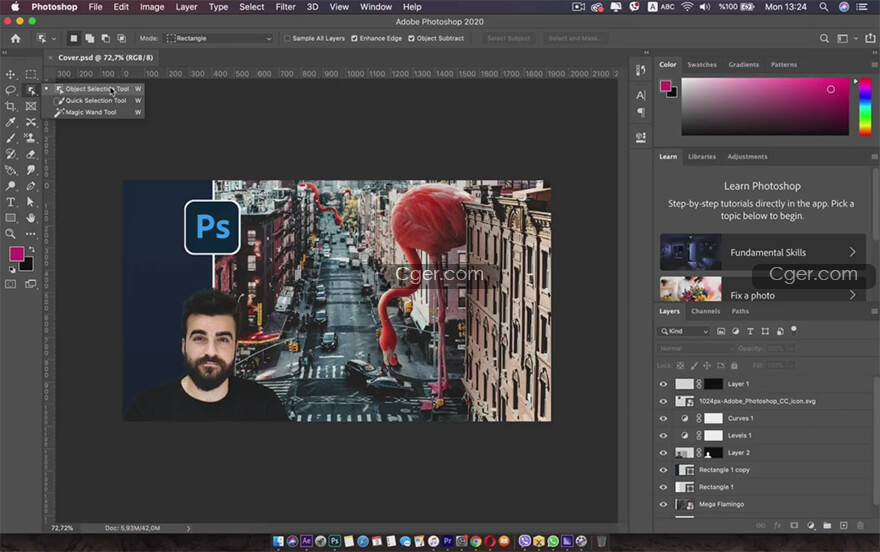Open the Mode Rectangle dropdown

pyautogui.click(x=218, y=38)
